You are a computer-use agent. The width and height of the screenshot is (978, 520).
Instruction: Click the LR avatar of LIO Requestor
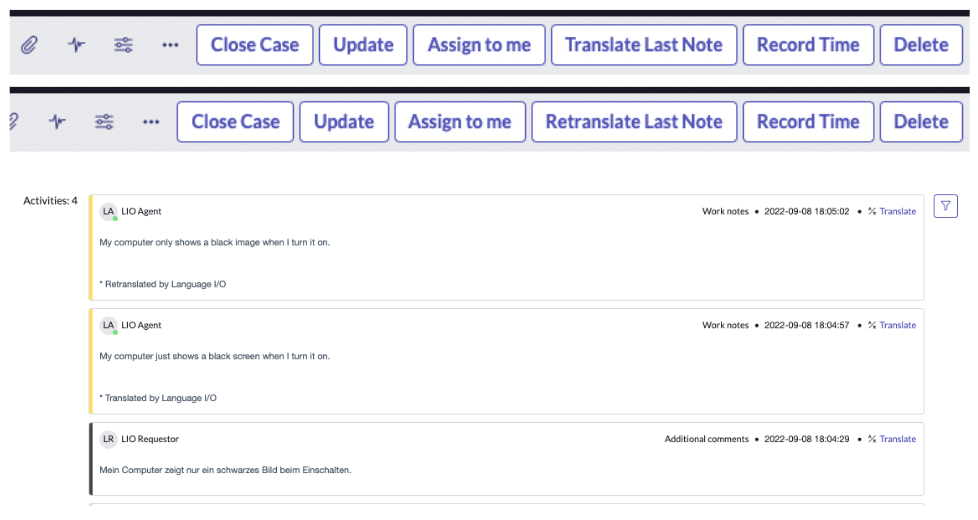click(x=108, y=439)
